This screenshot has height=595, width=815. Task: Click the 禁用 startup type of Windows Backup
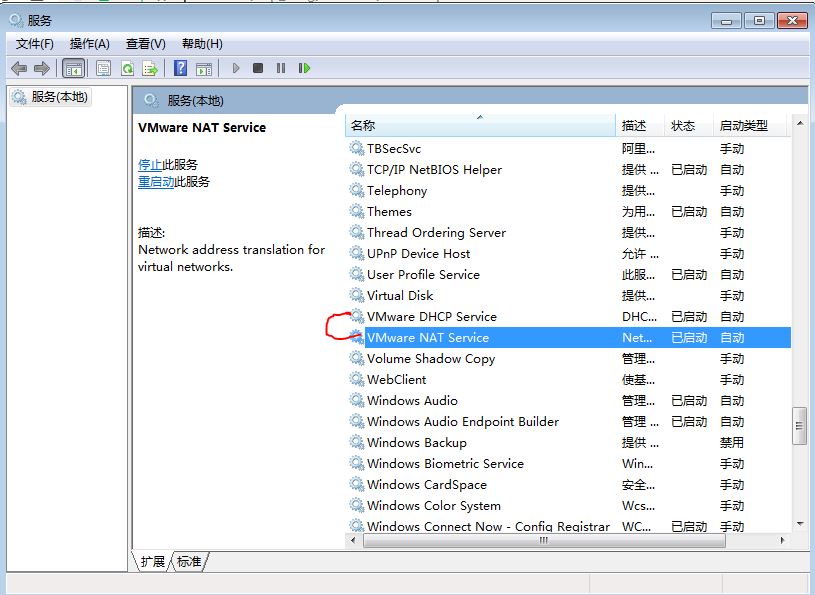click(732, 442)
